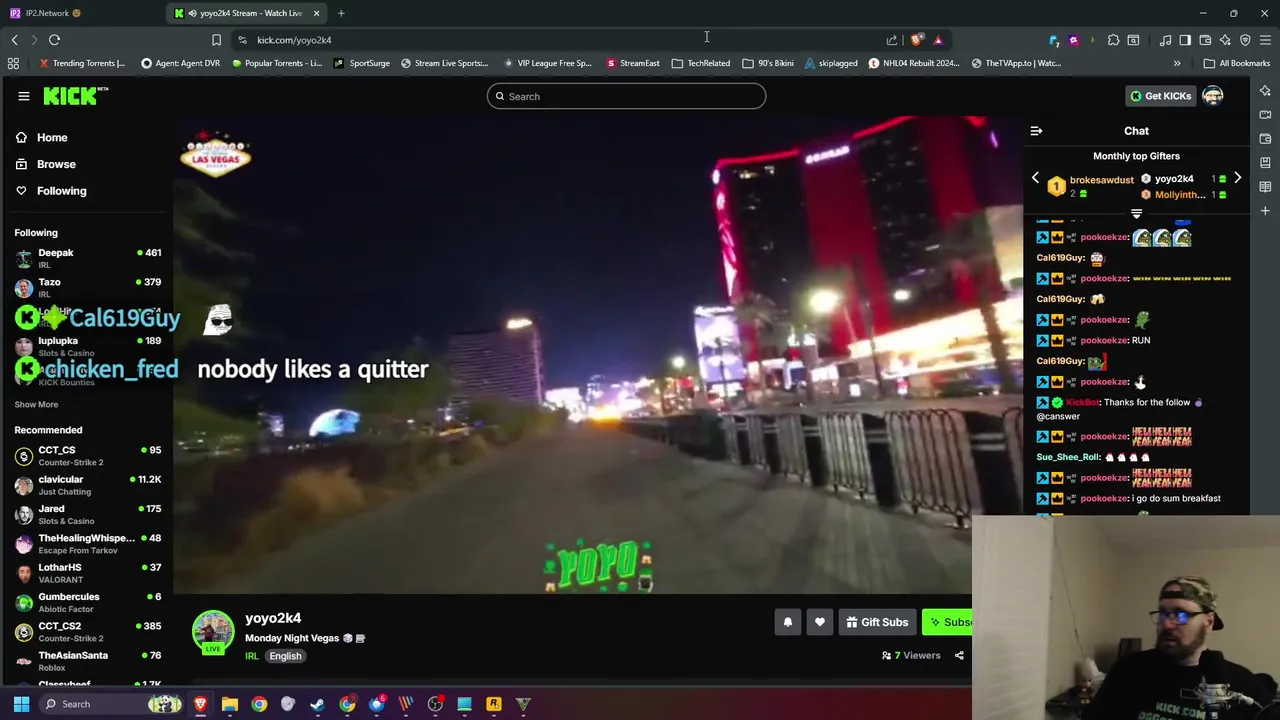Open TheAsianSanta Roblox channel

88,661
